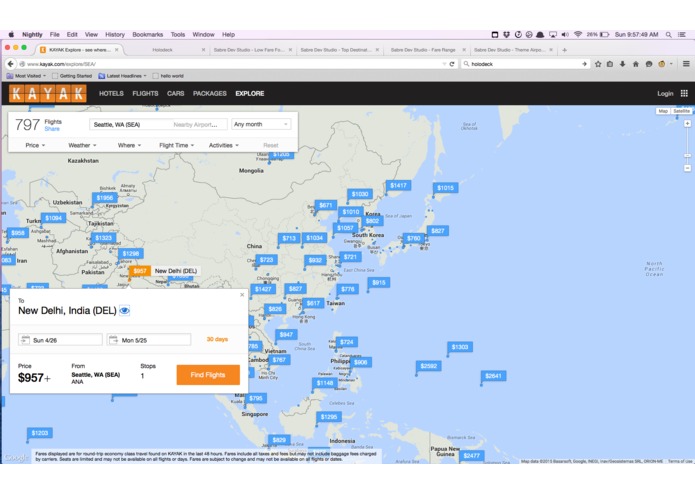Open the Firefox hamburger menu
695x494 pixels.
pos(686,64)
